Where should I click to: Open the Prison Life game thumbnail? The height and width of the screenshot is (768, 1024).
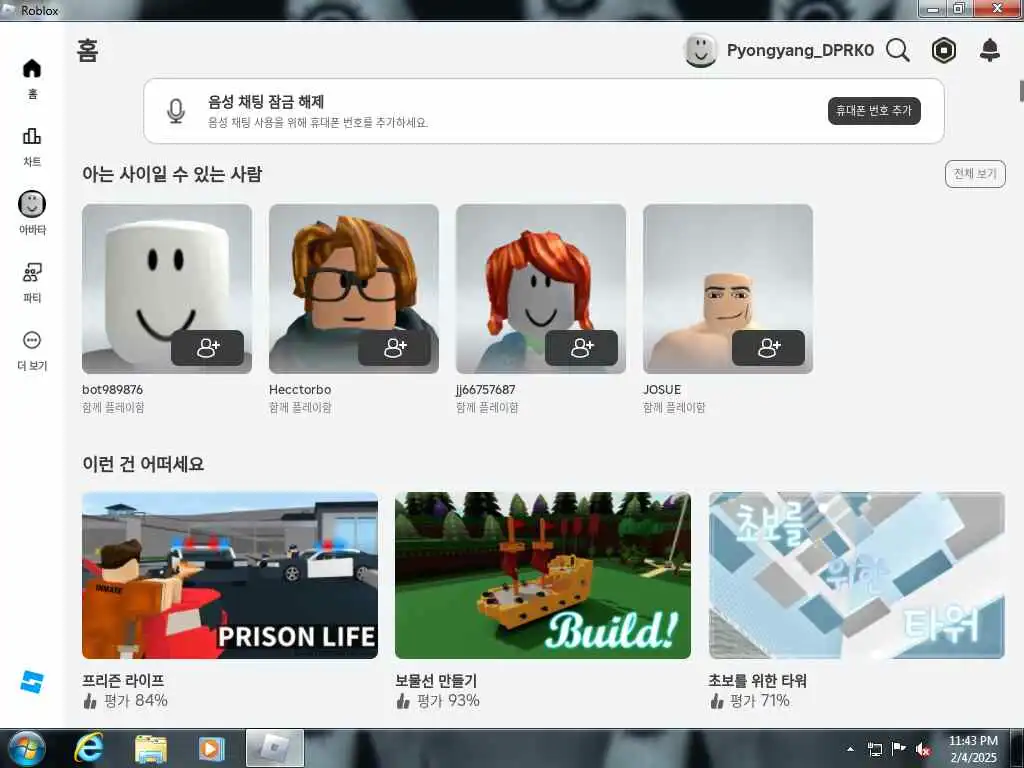coord(230,575)
